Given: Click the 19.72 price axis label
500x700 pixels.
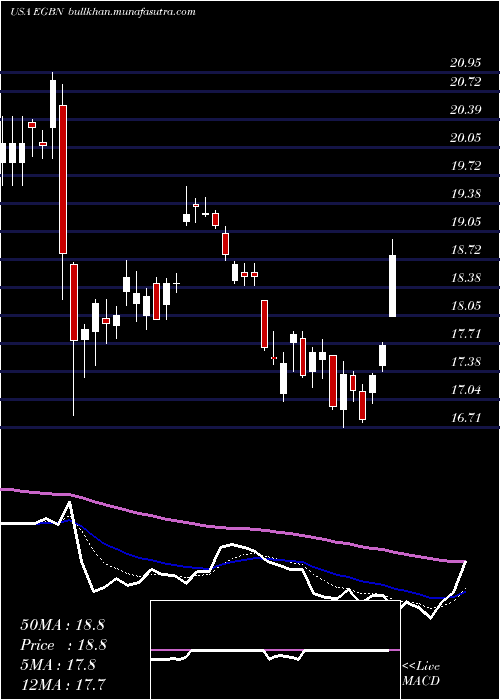Looking at the screenshot, I should (x=466, y=166).
